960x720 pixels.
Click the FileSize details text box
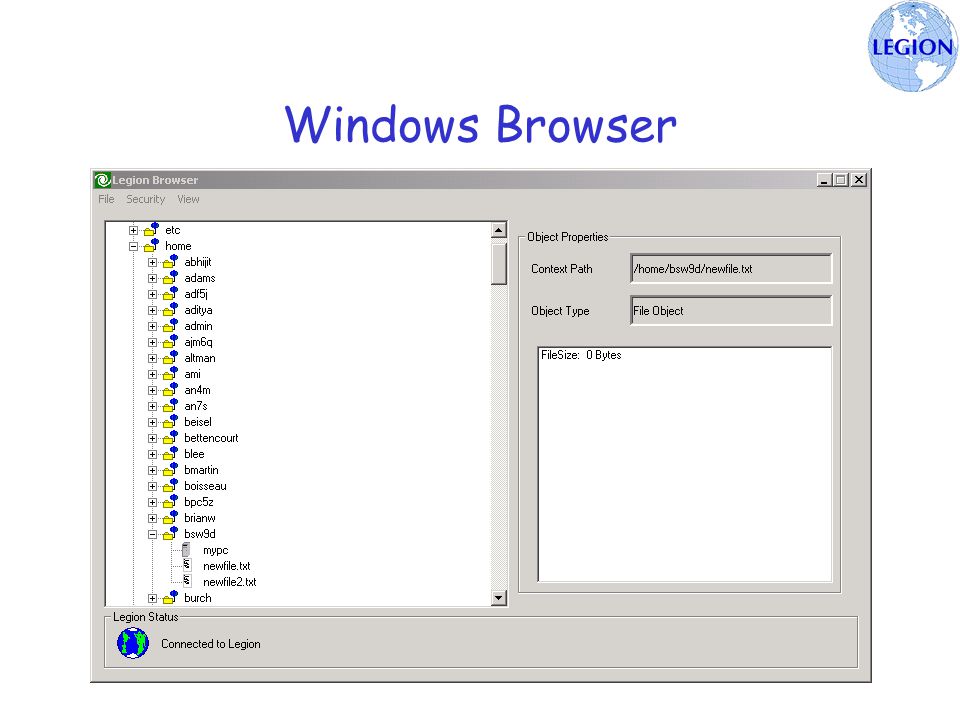pyautogui.click(x=684, y=464)
